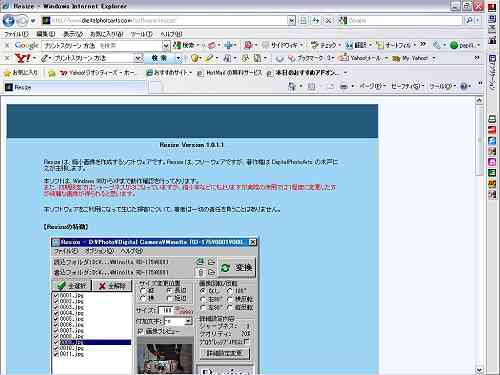Viewport: 500px width, 375px height.
Task: Open the ファイル(F) menu
Action: (16, 34)
